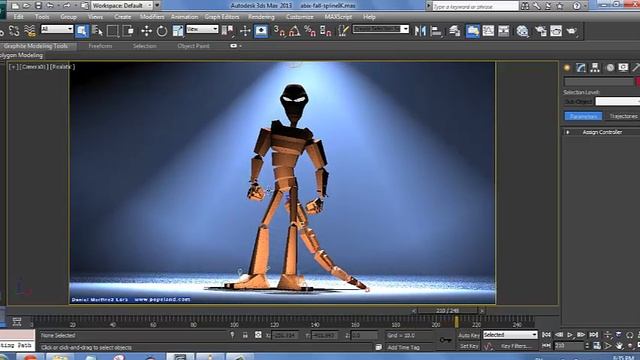Open the Material Editor

(x=522, y=31)
